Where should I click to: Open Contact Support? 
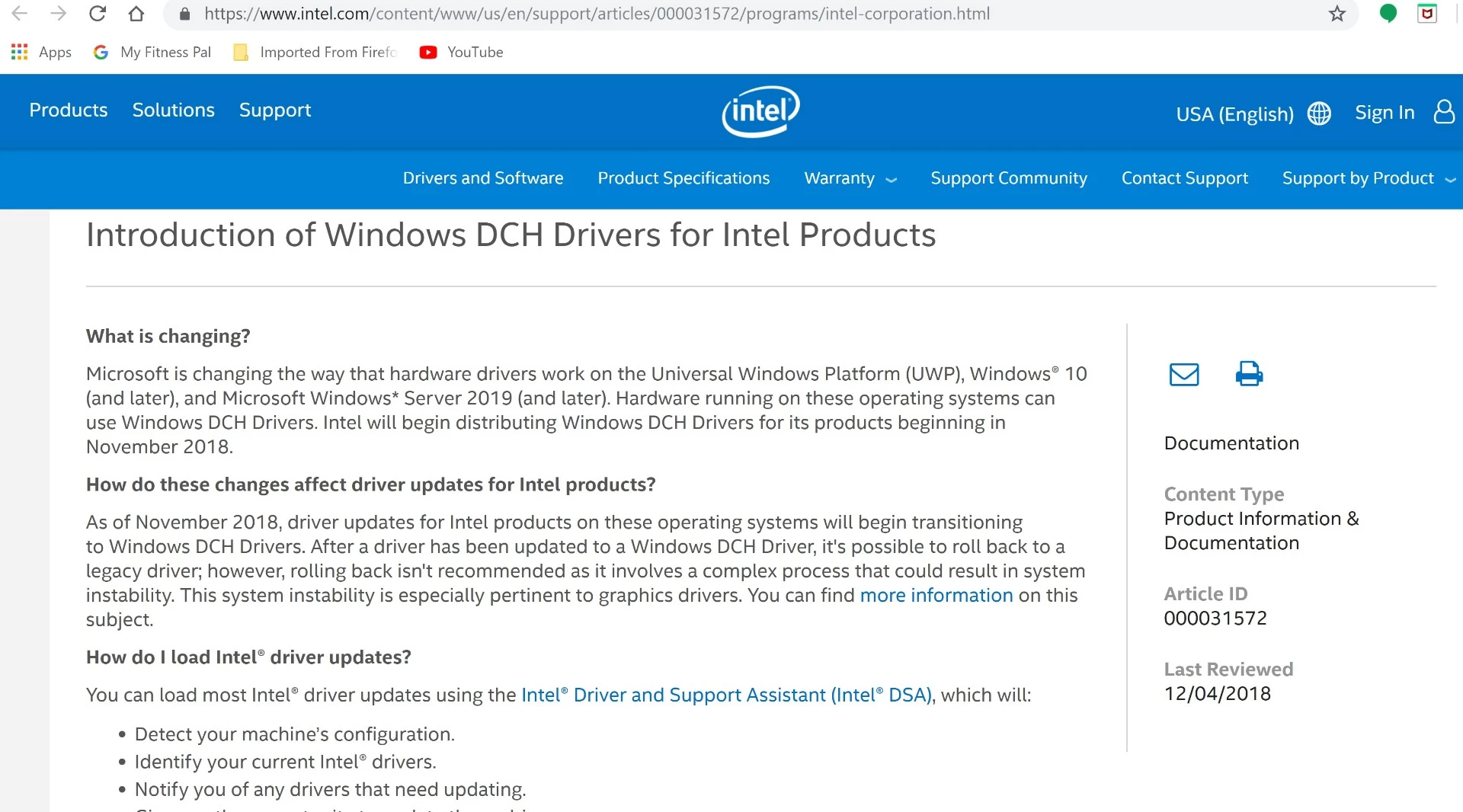pyautogui.click(x=1185, y=178)
